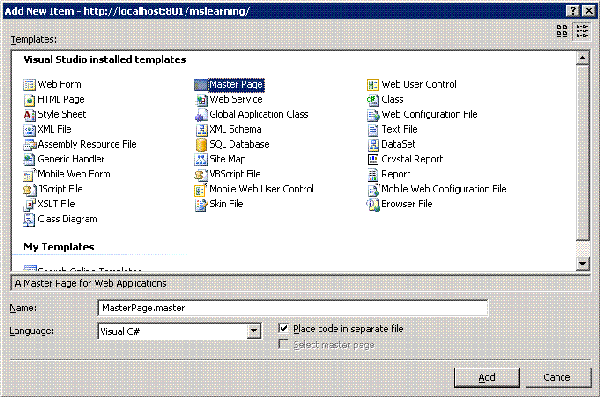Select the XSLT File template icon
The width and height of the screenshot is (600, 397).
29,204
